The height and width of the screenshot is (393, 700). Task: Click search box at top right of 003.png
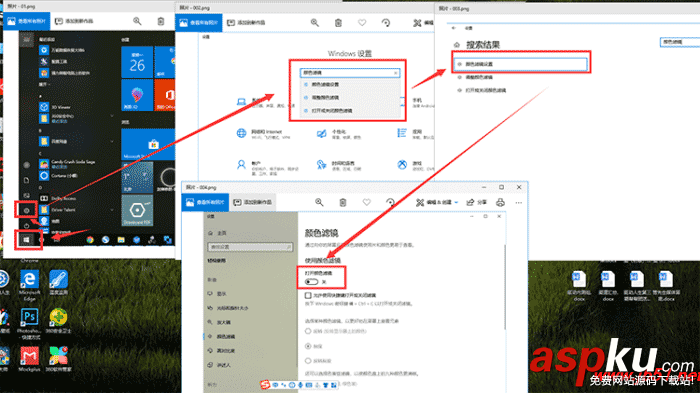679,42
